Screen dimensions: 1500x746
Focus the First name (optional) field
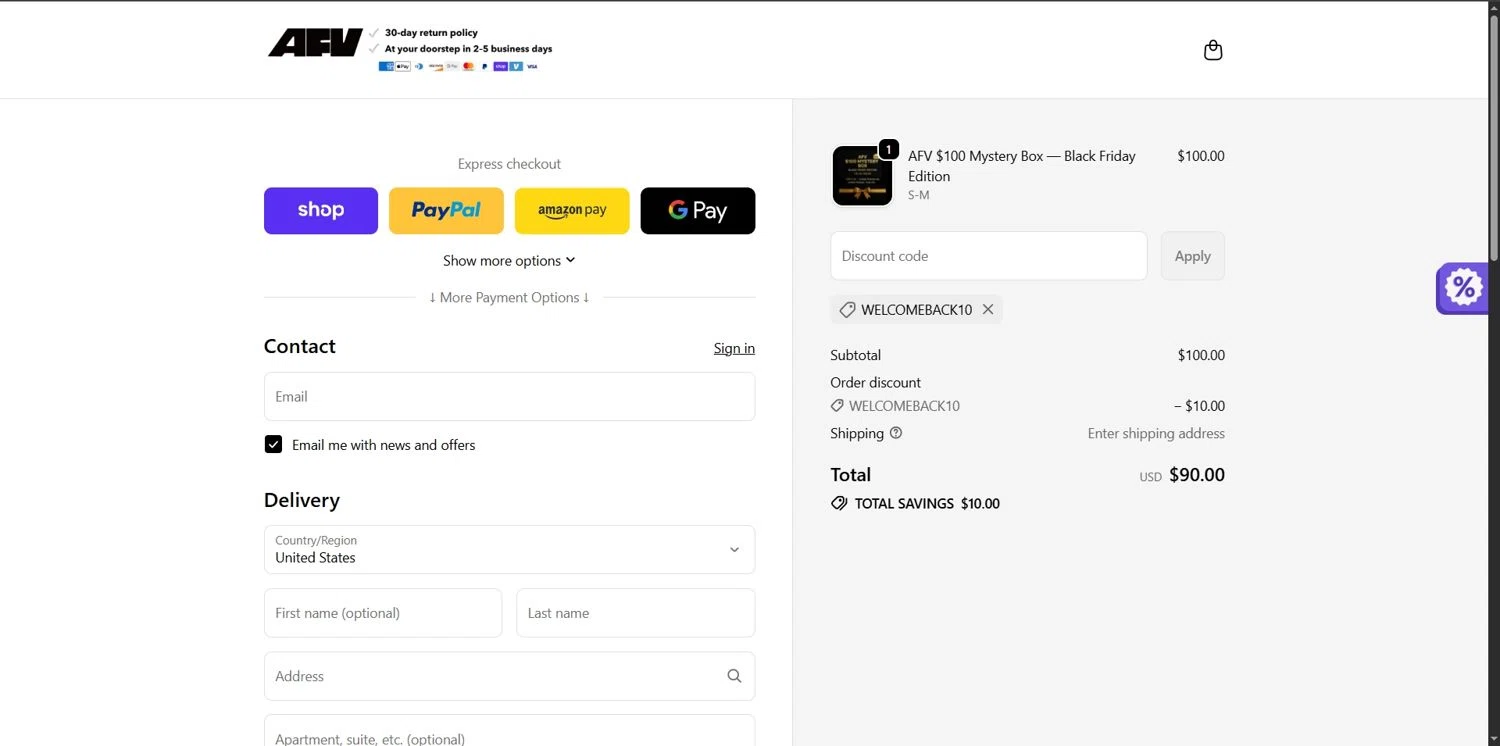pyautogui.click(x=383, y=613)
